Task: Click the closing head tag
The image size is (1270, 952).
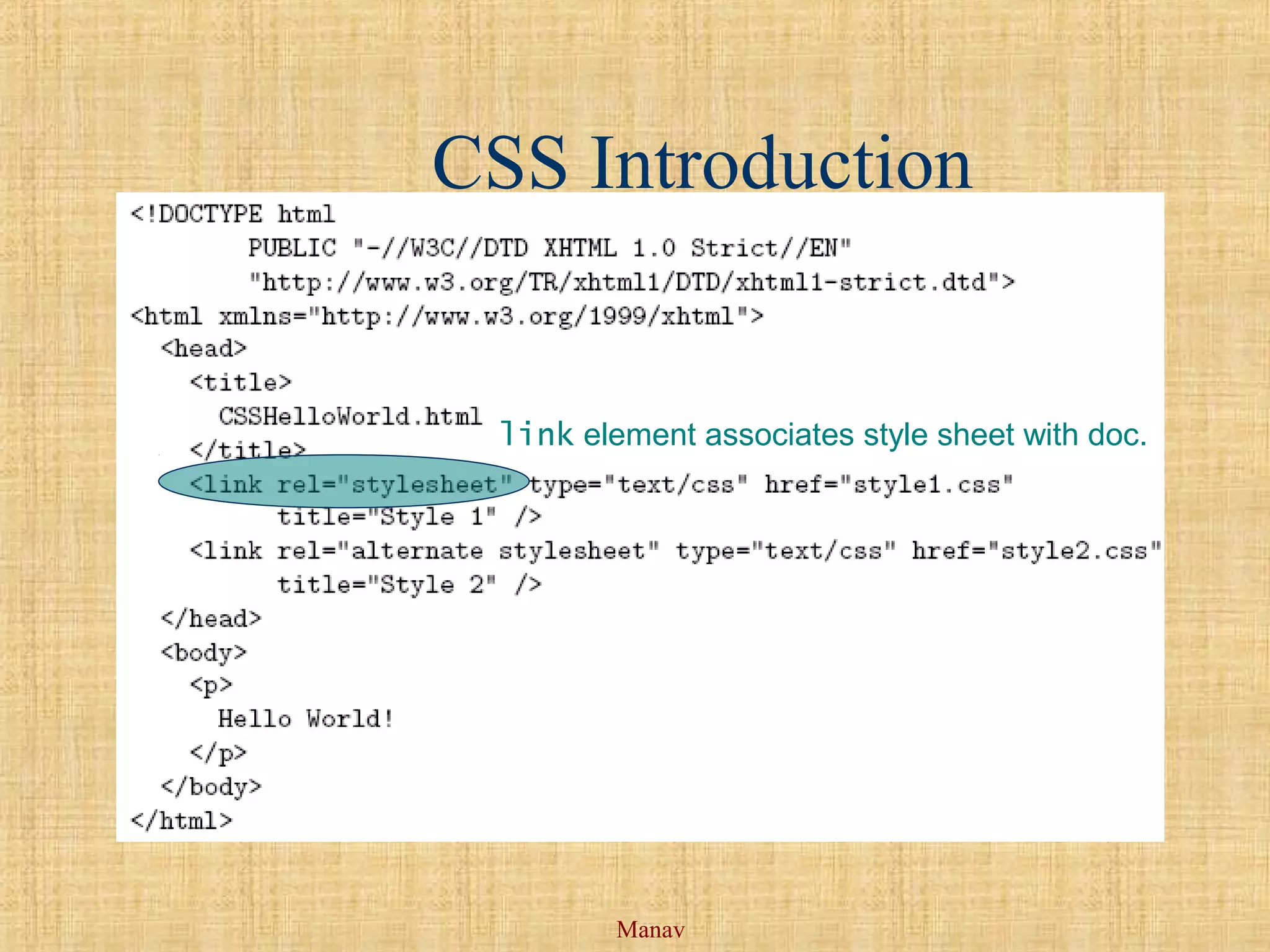Action: 211,619
